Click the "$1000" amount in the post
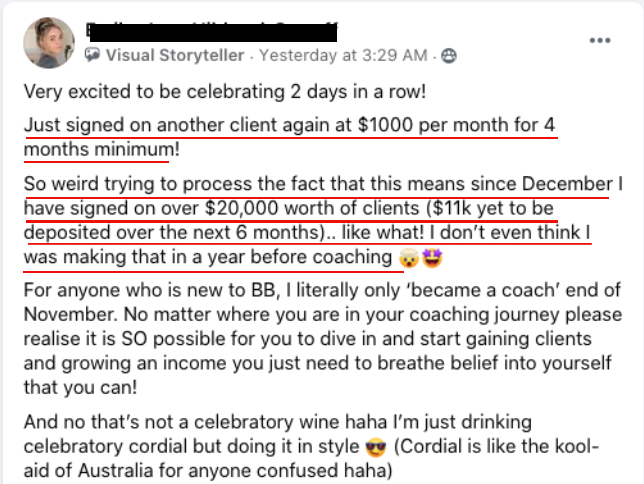 [x=385, y=124]
